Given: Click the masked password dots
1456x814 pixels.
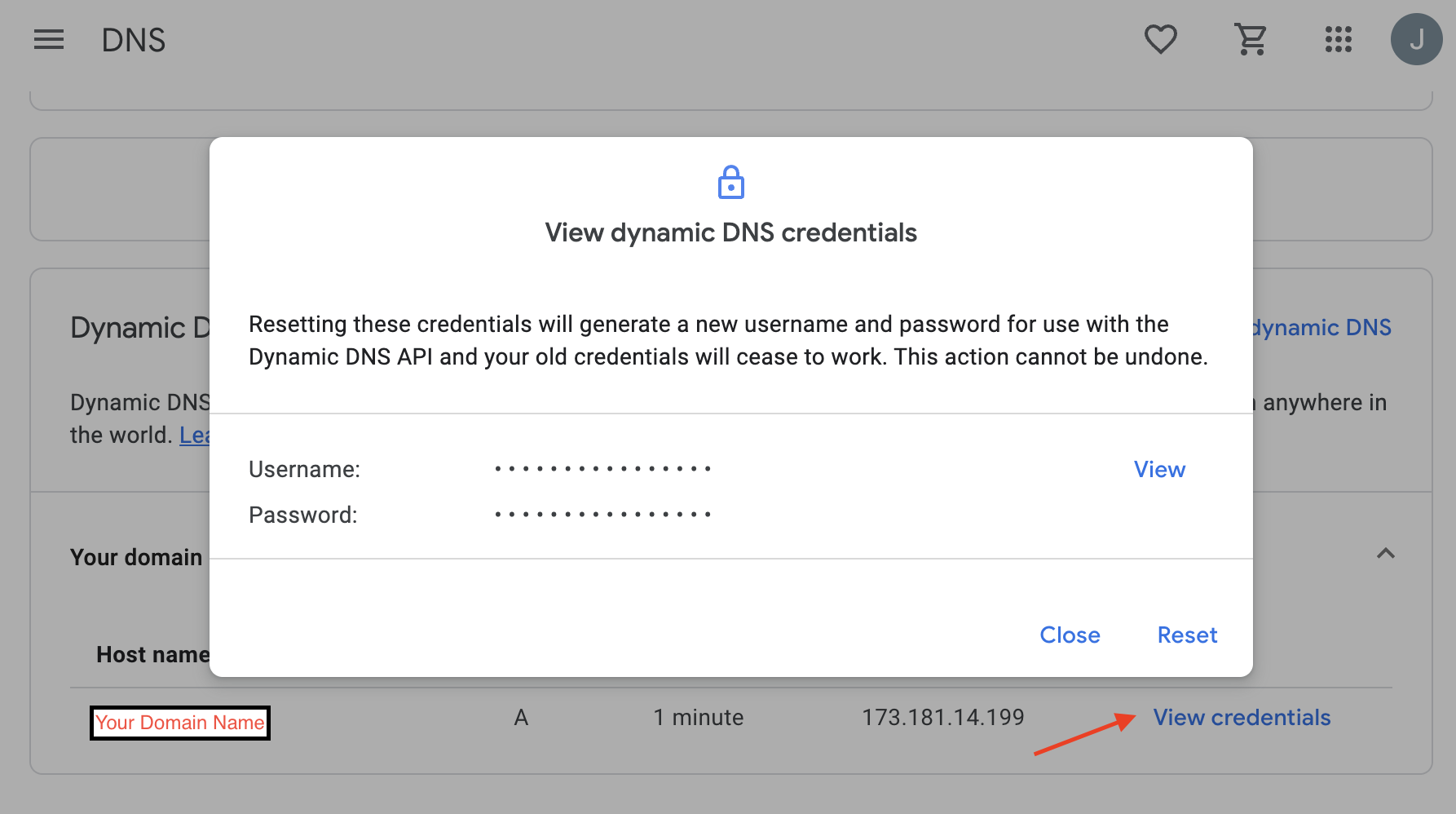Looking at the screenshot, I should coord(603,514).
